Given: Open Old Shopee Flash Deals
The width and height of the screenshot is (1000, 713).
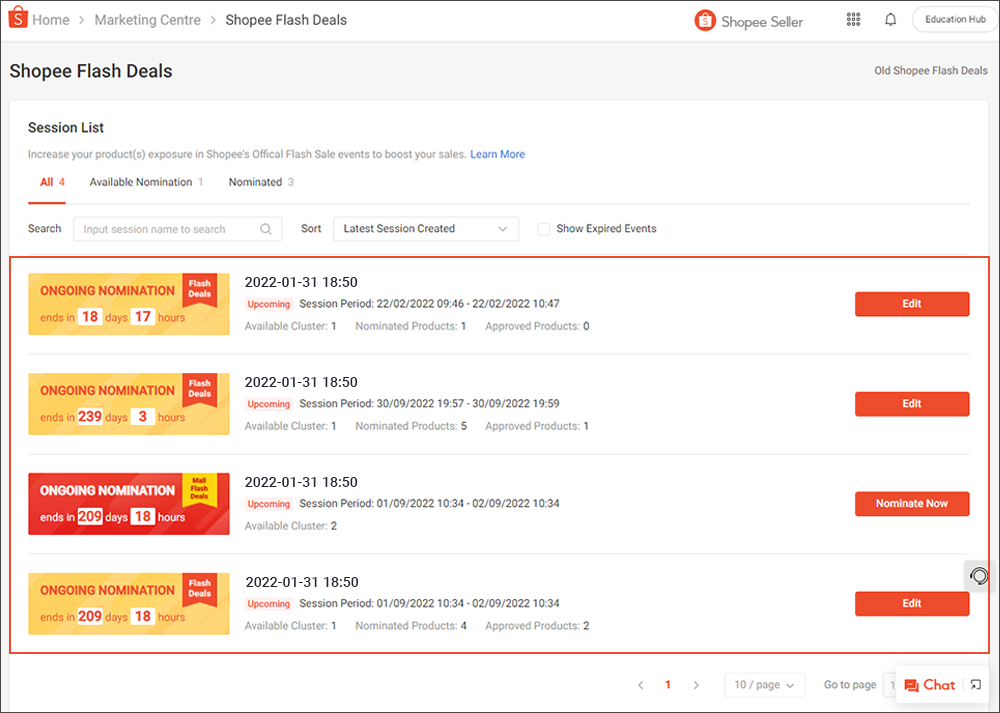Looking at the screenshot, I should pos(930,70).
